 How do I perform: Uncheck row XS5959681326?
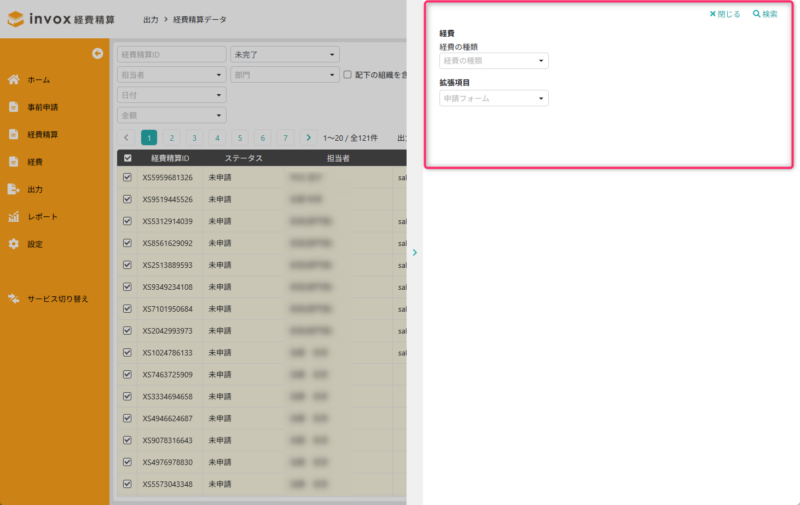127,178
